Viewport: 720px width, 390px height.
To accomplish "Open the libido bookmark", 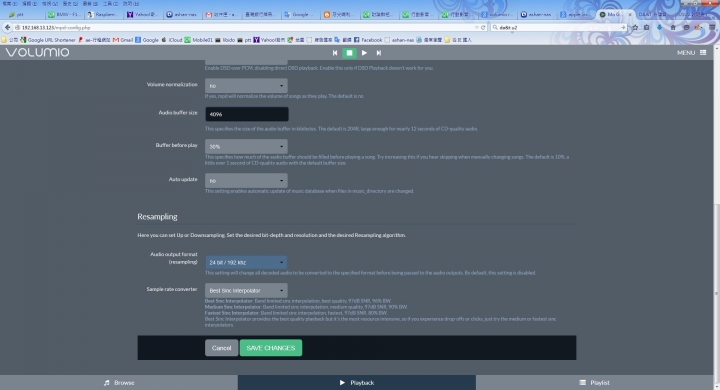I will 225,40.
